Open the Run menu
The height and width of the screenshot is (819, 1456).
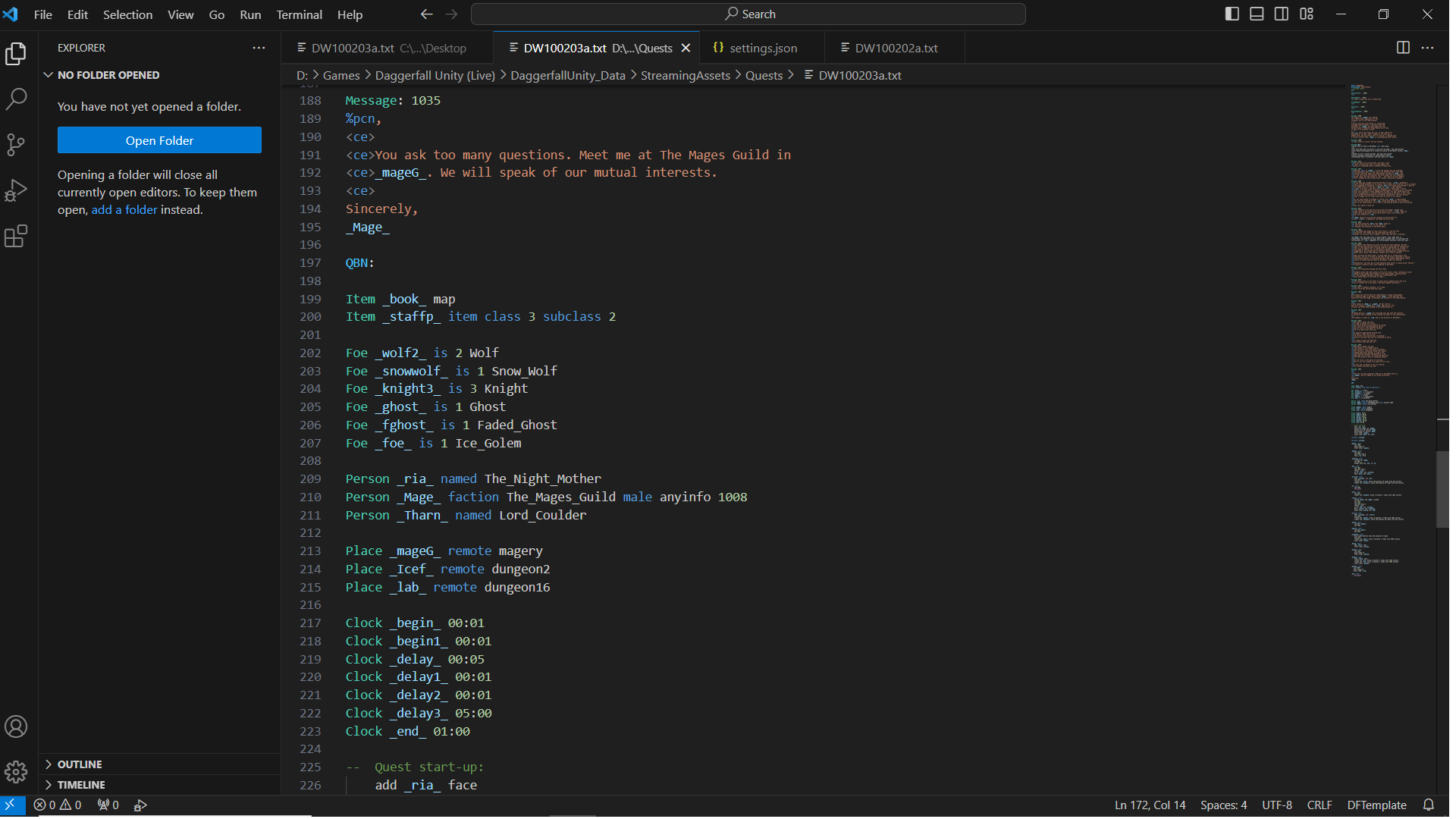click(x=250, y=14)
